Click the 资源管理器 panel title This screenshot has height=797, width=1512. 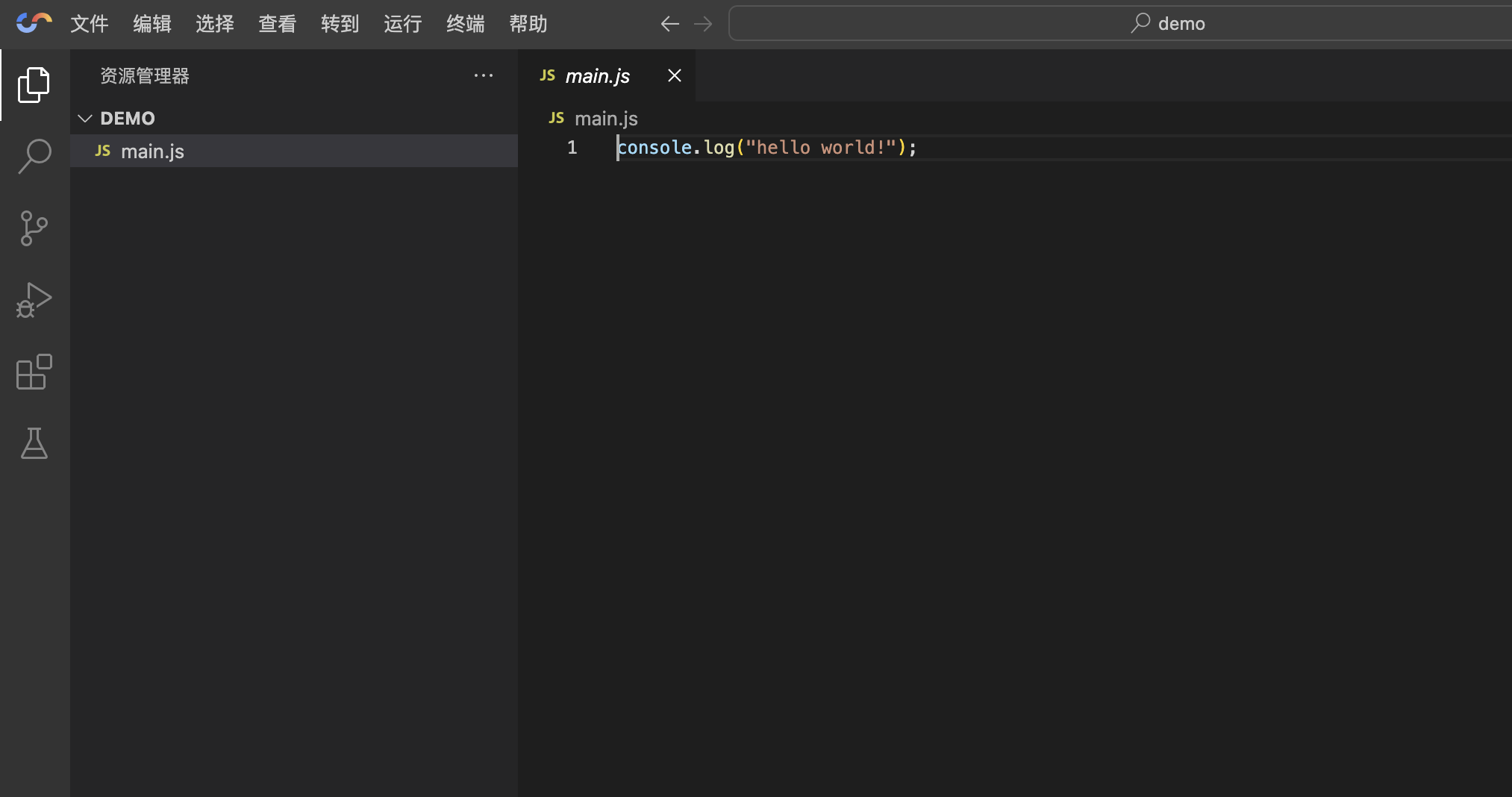pyautogui.click(x=145, y=75)
